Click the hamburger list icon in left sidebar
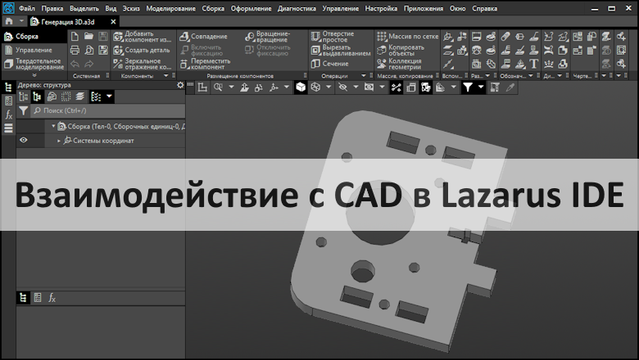The width and height of the screenshot is (639, 360). tap(9, 128)
